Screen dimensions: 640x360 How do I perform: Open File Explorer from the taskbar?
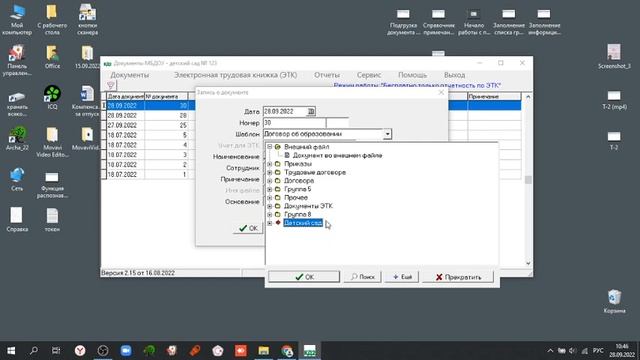(x=264, y=351)
